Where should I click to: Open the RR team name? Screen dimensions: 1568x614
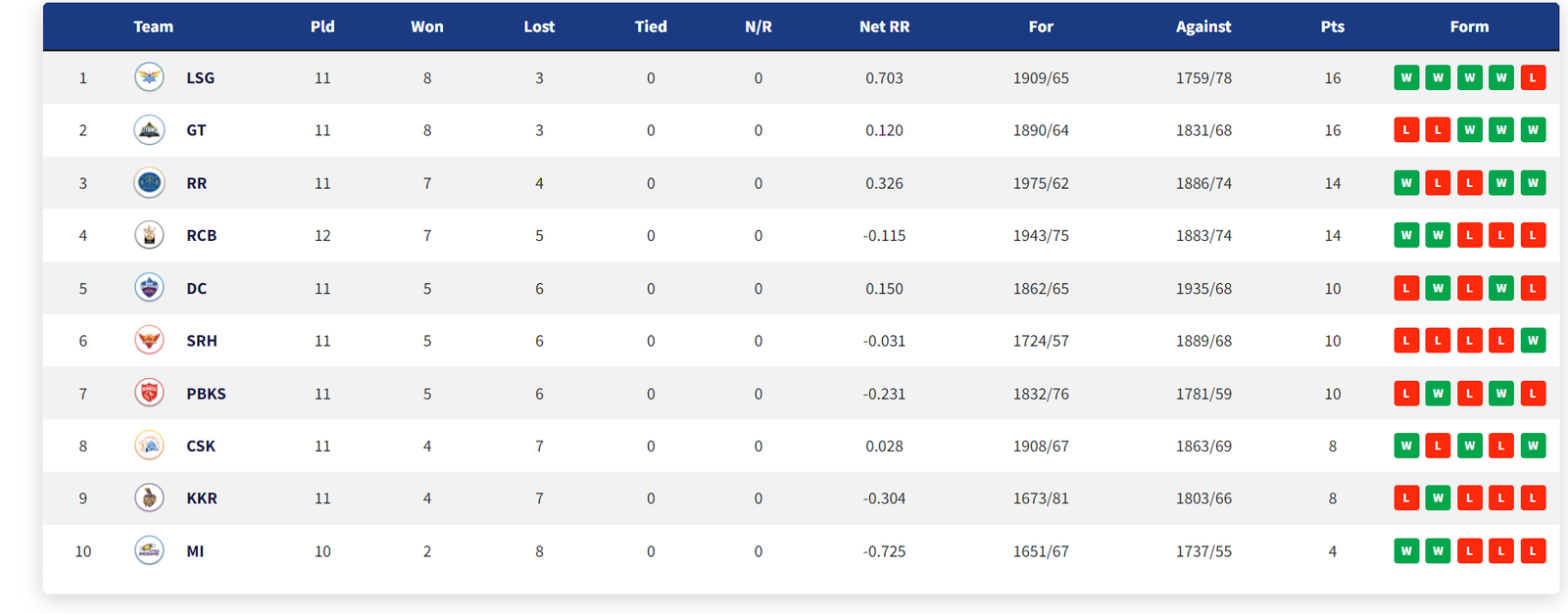coord(197,183)
